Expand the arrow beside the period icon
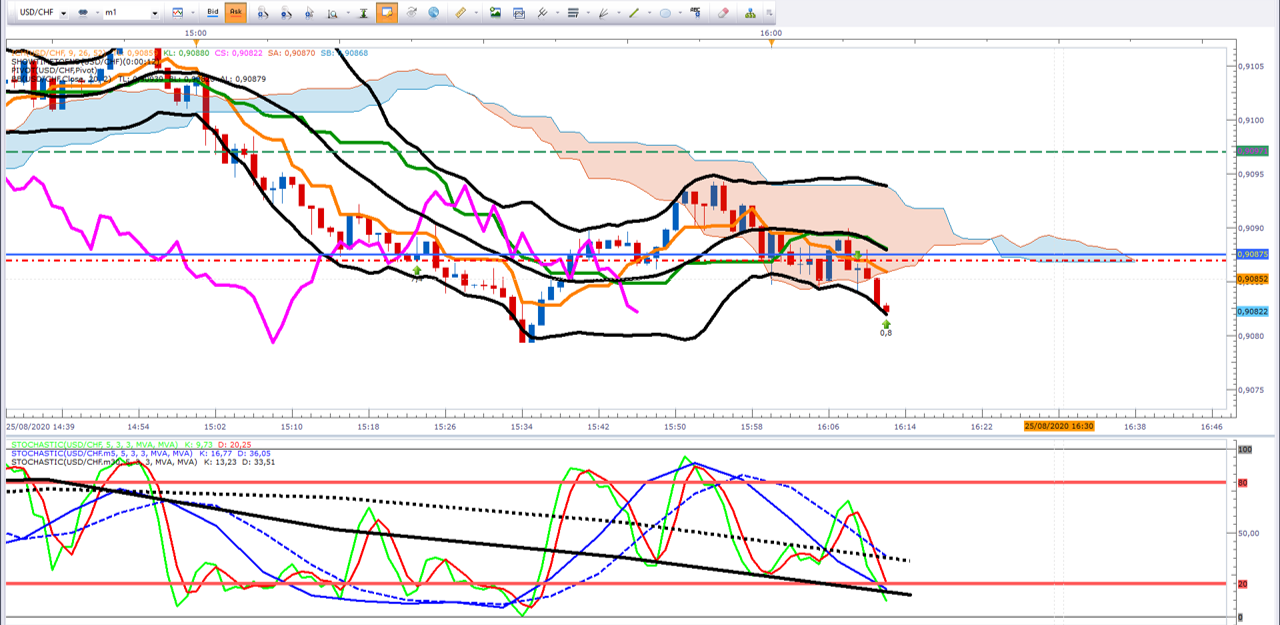This screenshot has height=625, width=1280. point(97,14)
